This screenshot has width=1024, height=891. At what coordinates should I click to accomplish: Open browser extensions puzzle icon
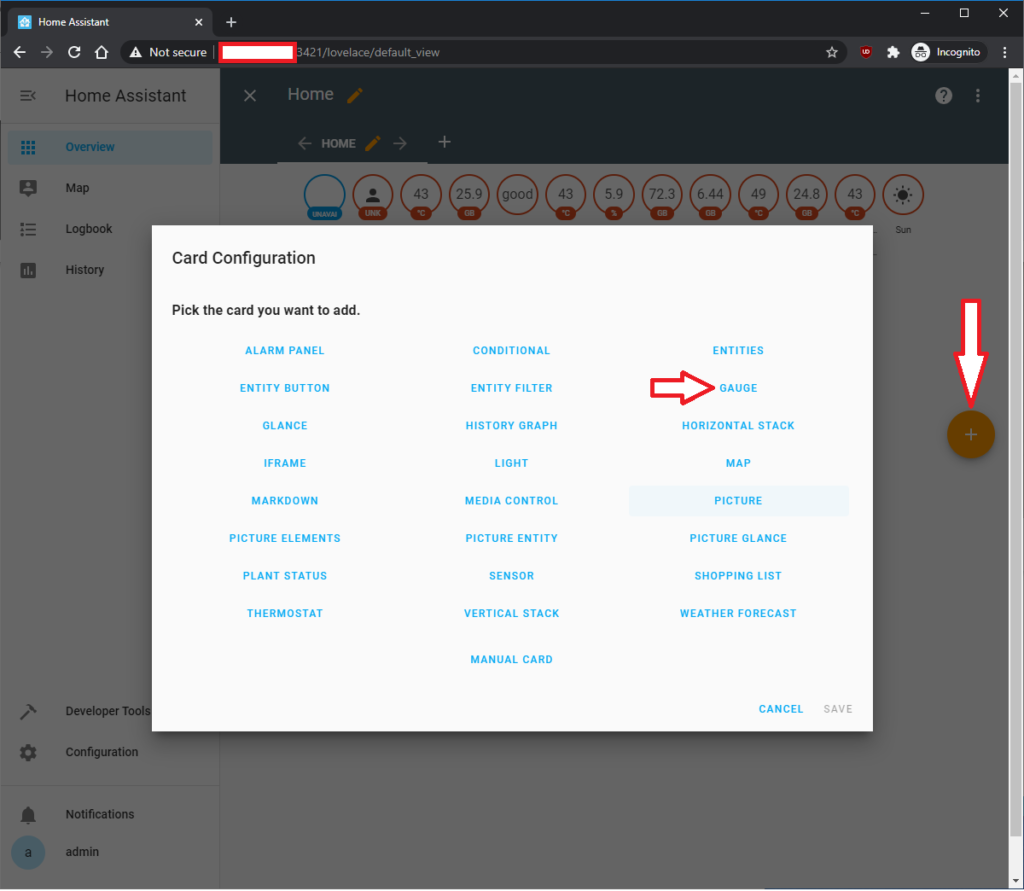(893, 52)
